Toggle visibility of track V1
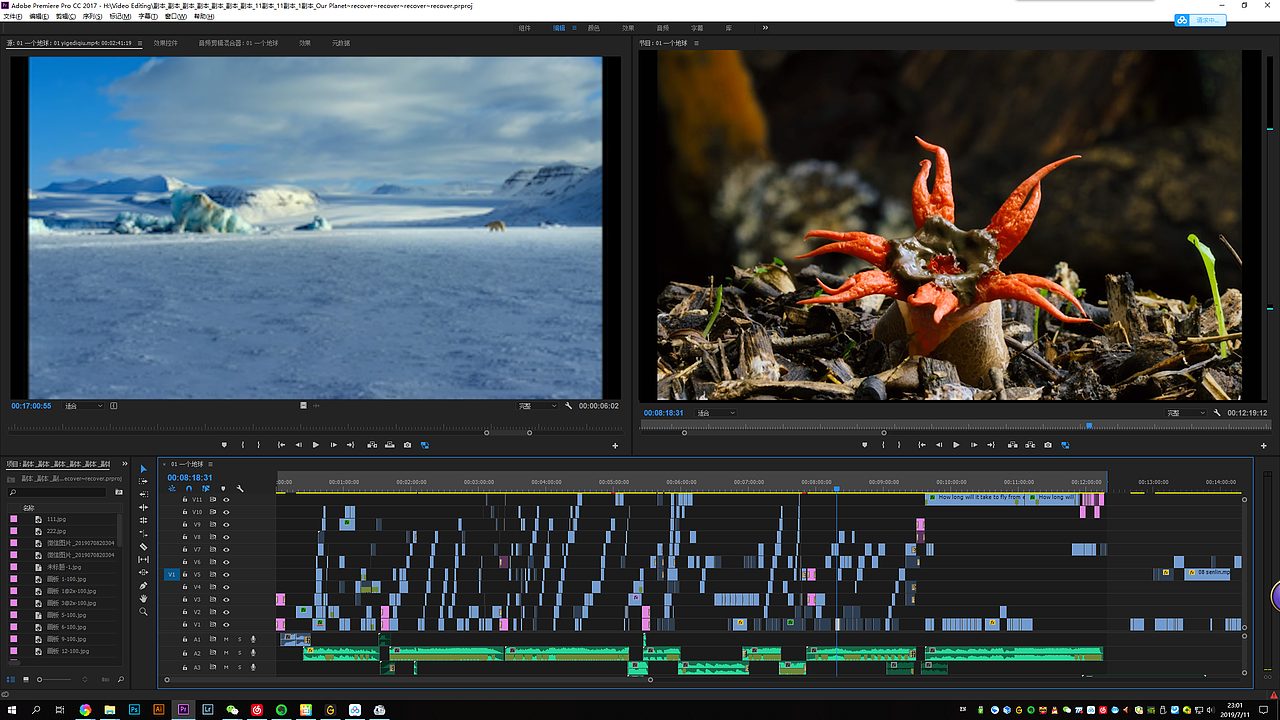Screen dimensions: 1280x720 (226, 625)
